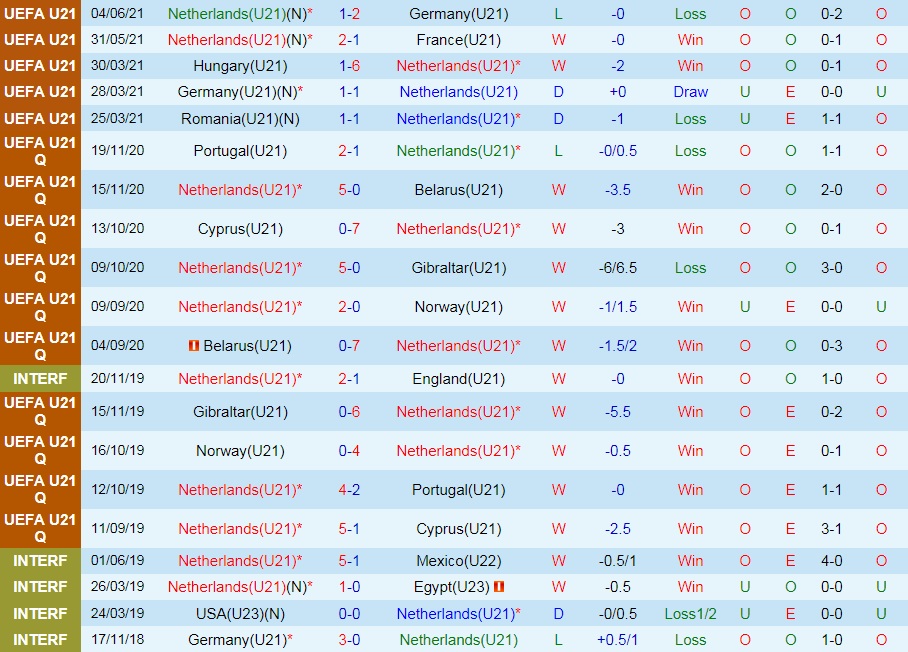908x652 pixels.
Task: Click the Draw result in the 28/03/21 row
Action: (690, 91)
